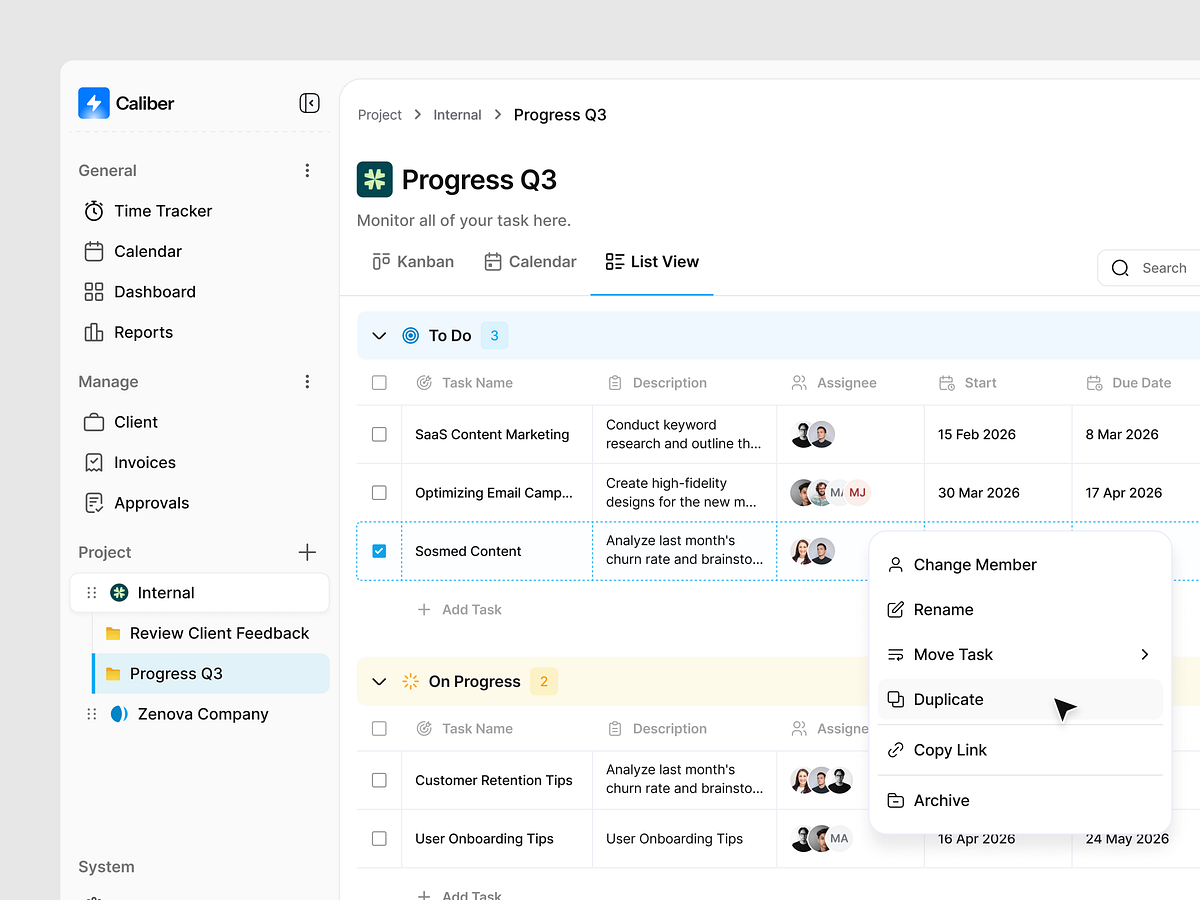Click the Invoices receipt icon
Image resolution: width=1200 pixels, height=900 pixels.
[94, 463]
